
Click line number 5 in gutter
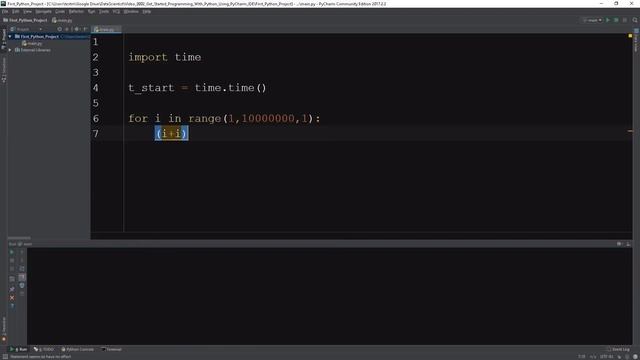click(x=96, y=103)
